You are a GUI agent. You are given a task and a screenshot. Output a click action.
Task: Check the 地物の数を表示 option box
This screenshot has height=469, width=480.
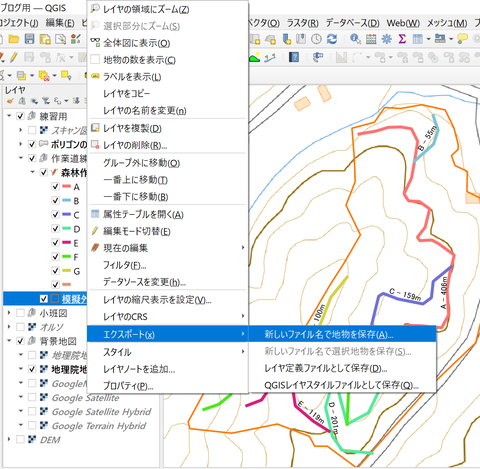click(x=95, y=60)
